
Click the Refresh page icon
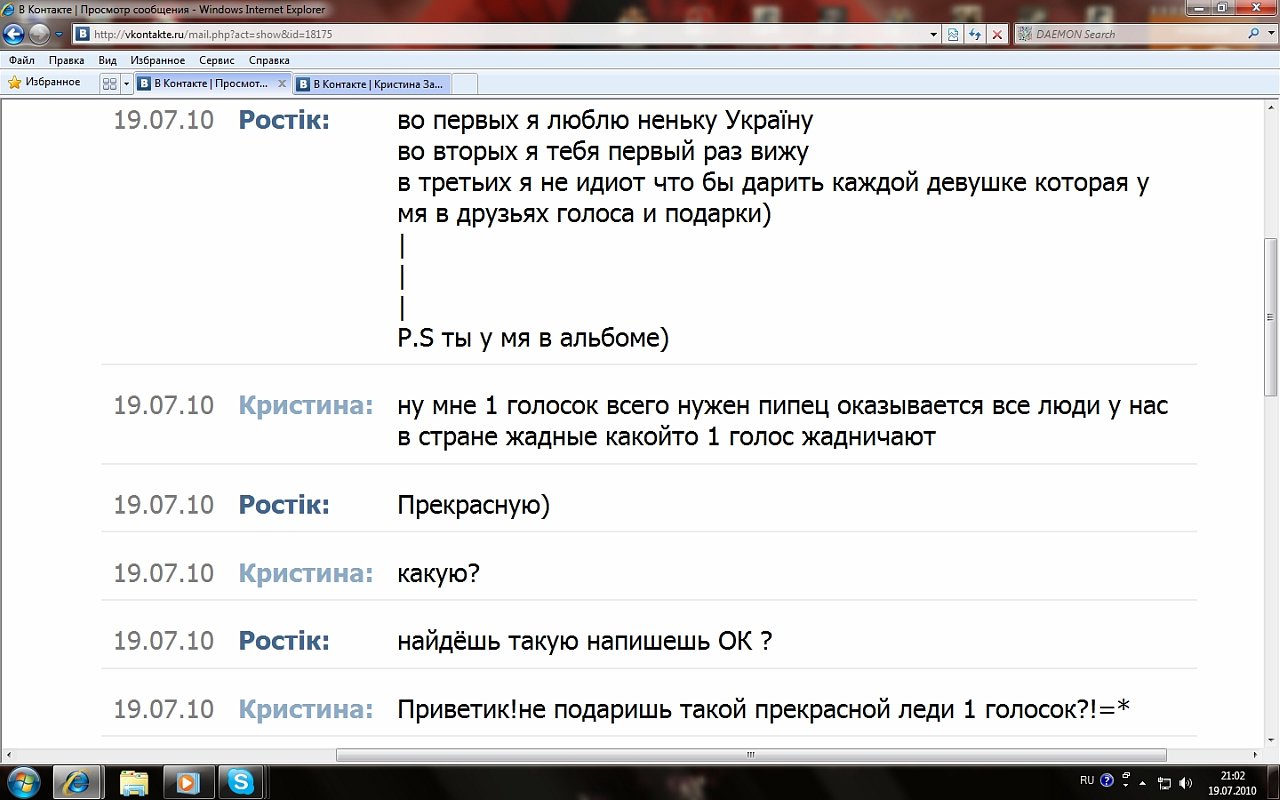point(975,34)
